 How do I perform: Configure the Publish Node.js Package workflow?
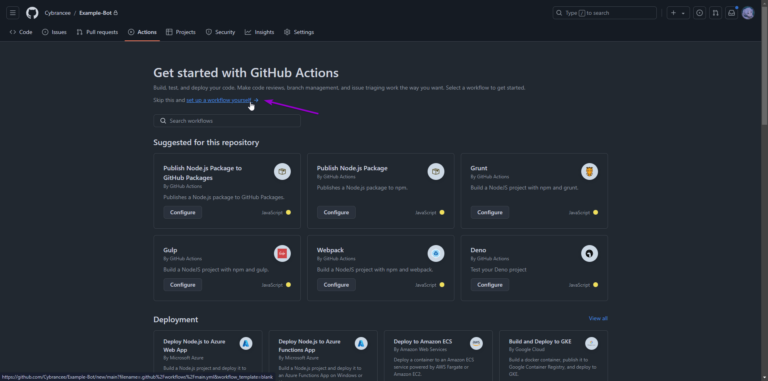point(336,213)
